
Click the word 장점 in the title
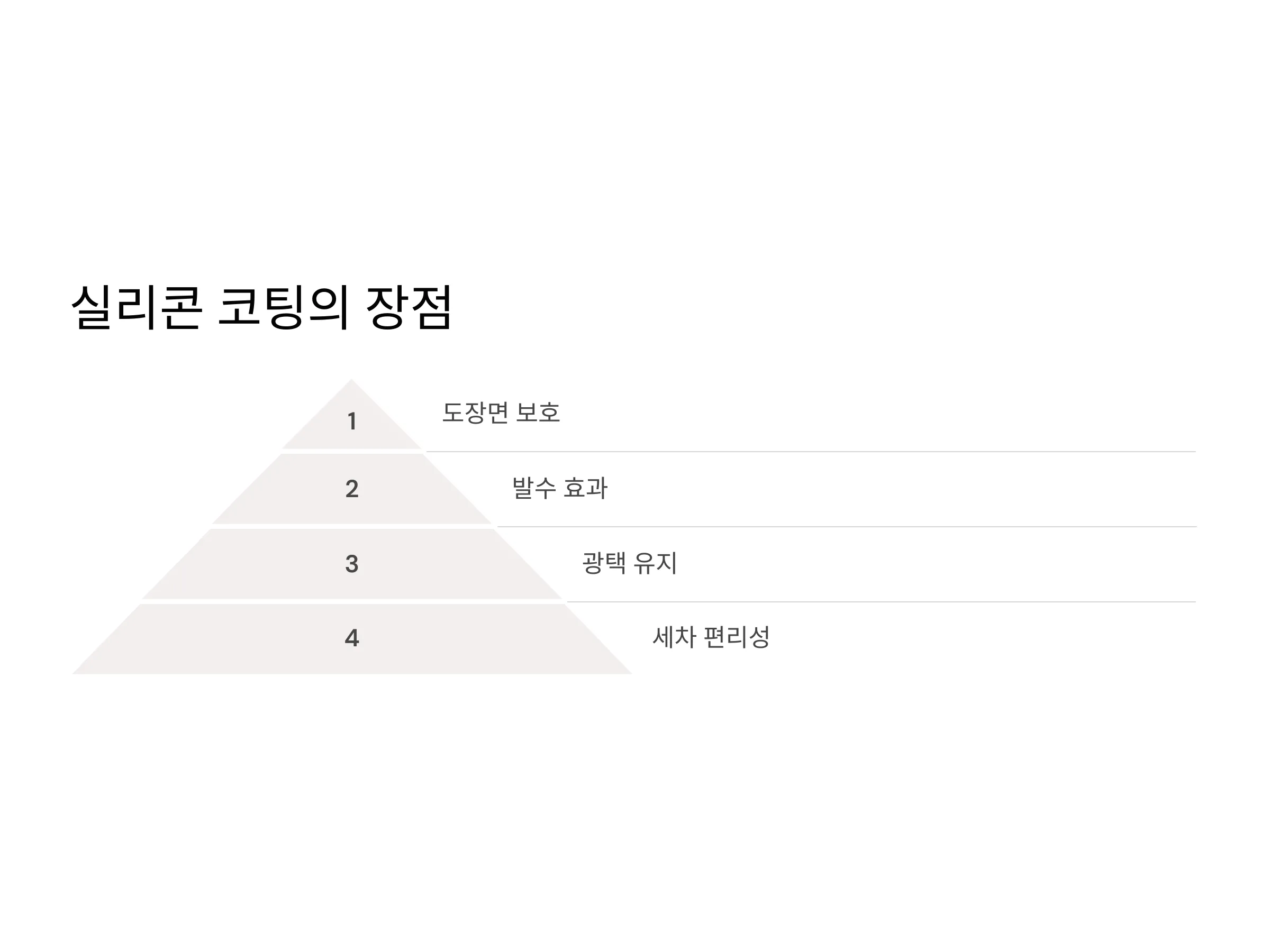(409, 307)
